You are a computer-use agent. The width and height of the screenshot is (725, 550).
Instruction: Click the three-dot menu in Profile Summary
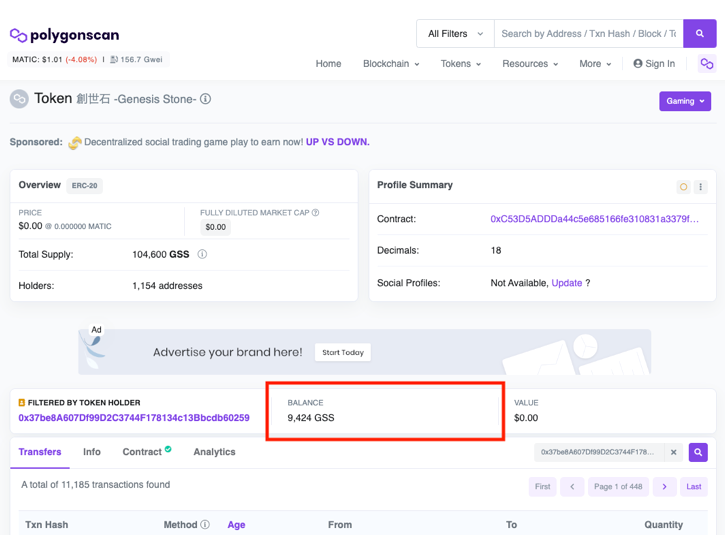[700, 187]
